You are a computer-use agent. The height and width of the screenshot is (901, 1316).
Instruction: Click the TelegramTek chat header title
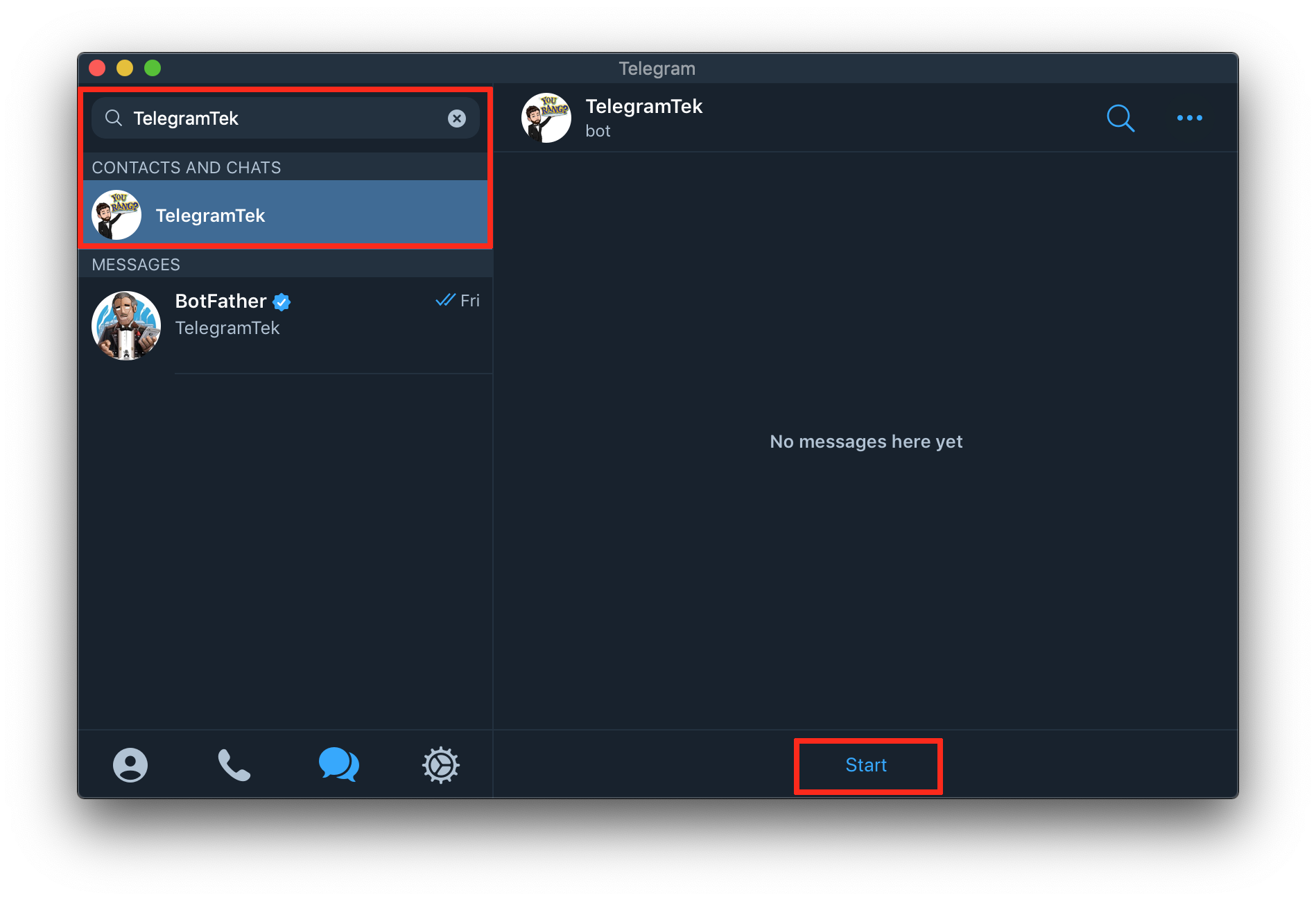[x=644, y=106]
